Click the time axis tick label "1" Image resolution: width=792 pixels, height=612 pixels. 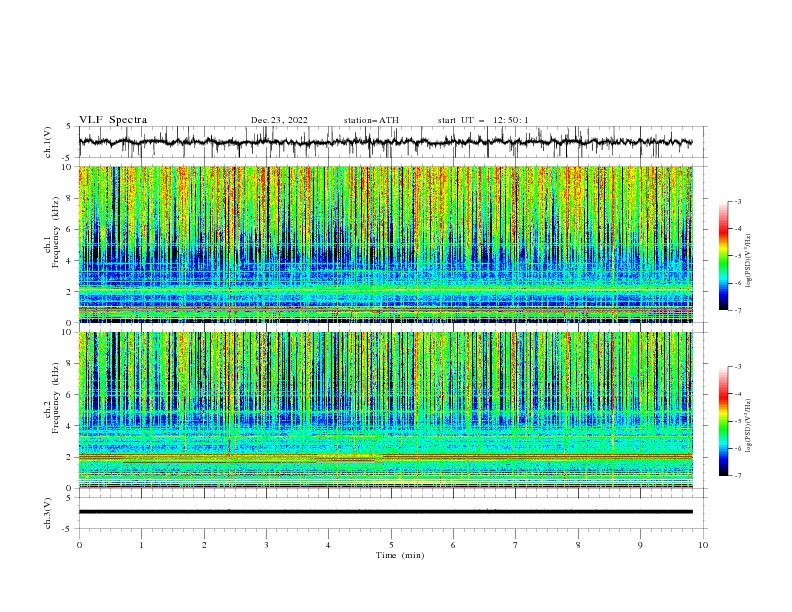pos(141,545)
